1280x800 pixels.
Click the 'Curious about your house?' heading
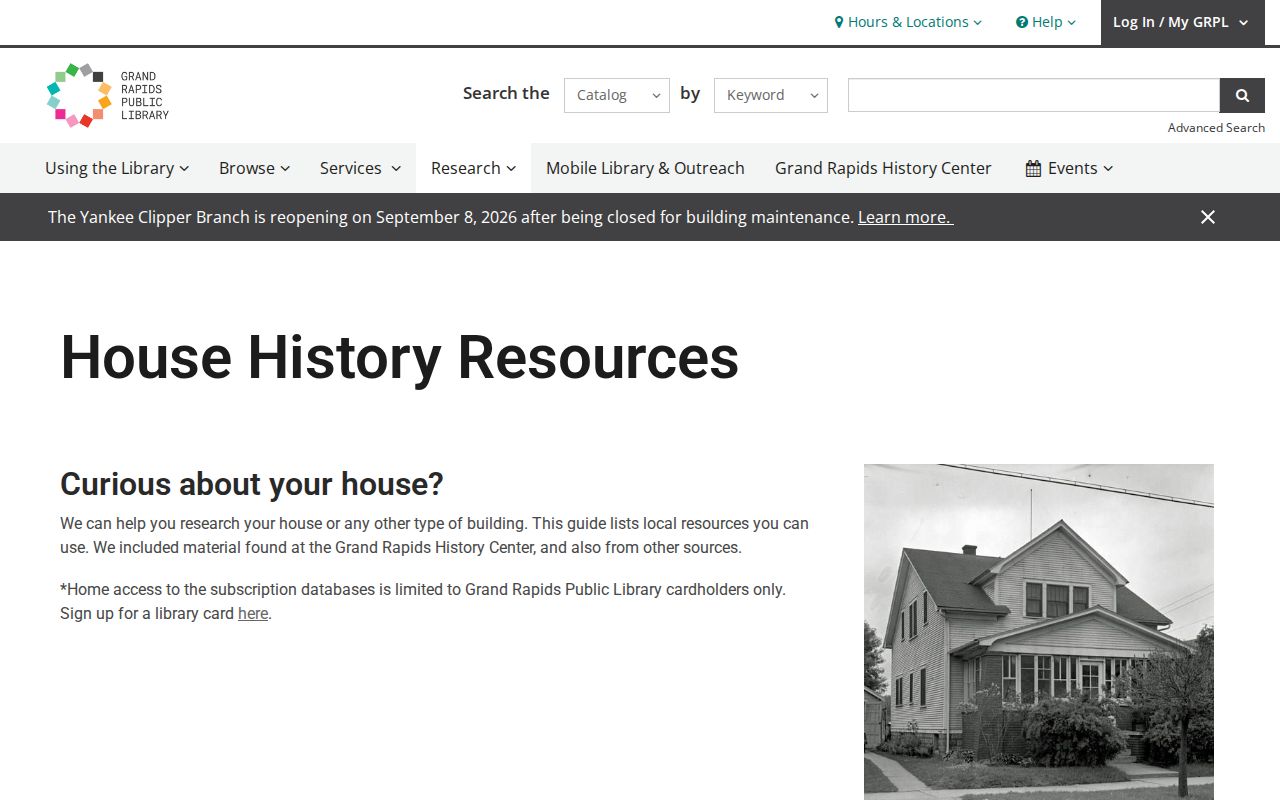click(252, 484)
